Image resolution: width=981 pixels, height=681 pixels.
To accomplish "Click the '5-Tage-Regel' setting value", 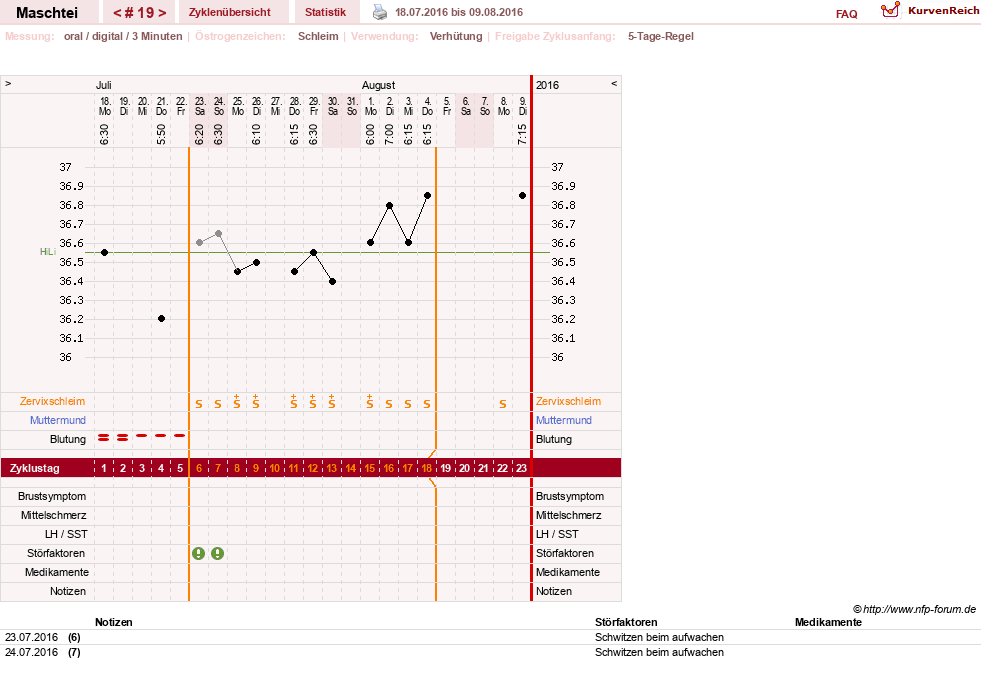I will [x=661, y=36].
